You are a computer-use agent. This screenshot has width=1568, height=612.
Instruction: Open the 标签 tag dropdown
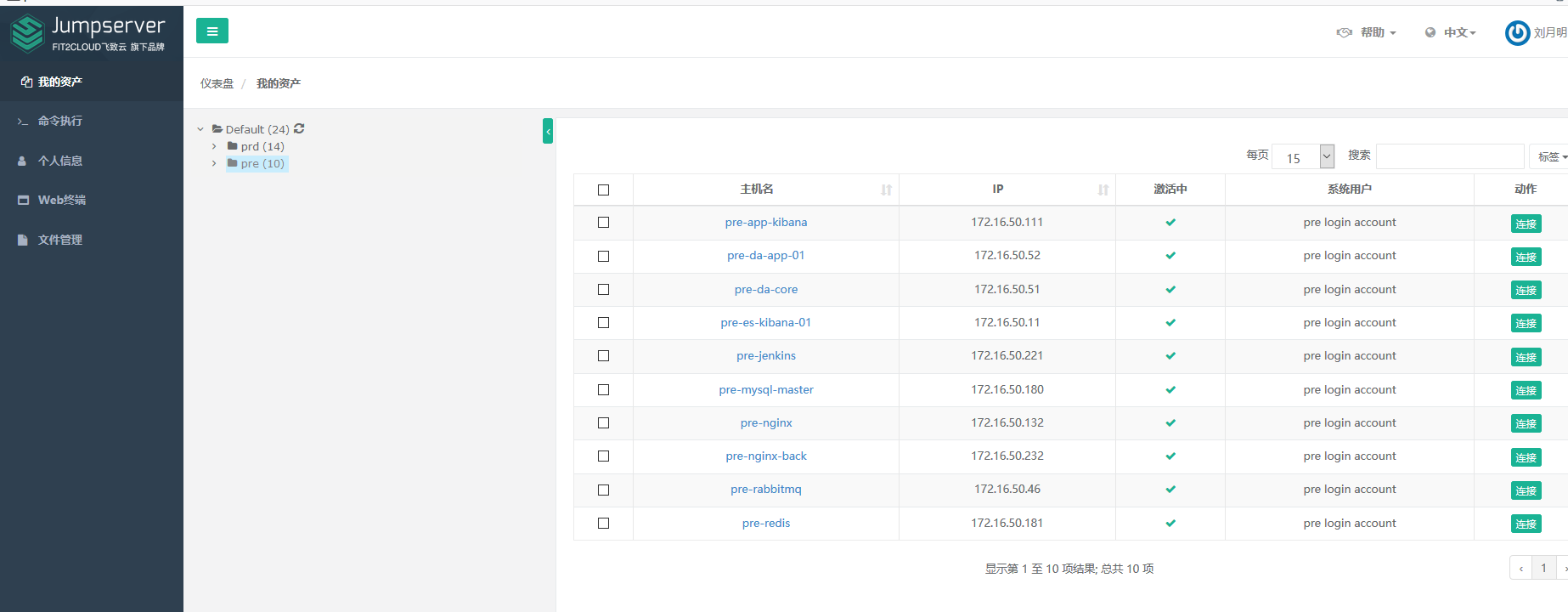click(x=1550, y=156)
